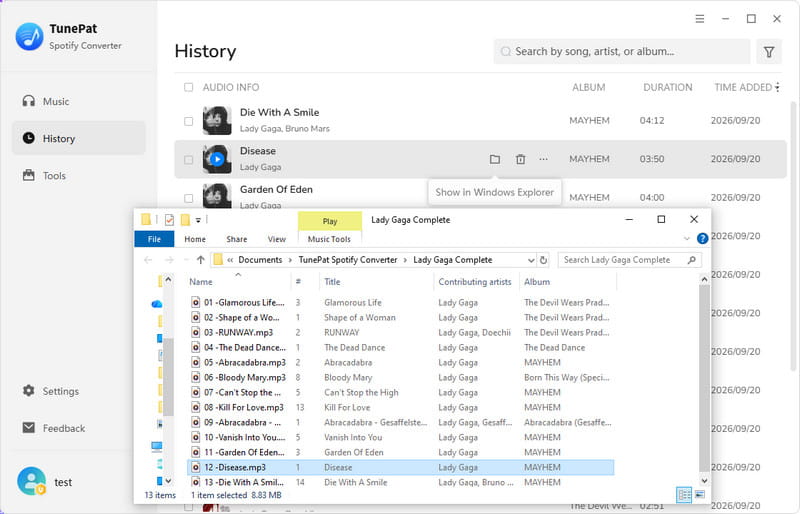This screenshot has height=514, width=800.
Task: Sort by Contributing artists column
Action: coord(475,282)
